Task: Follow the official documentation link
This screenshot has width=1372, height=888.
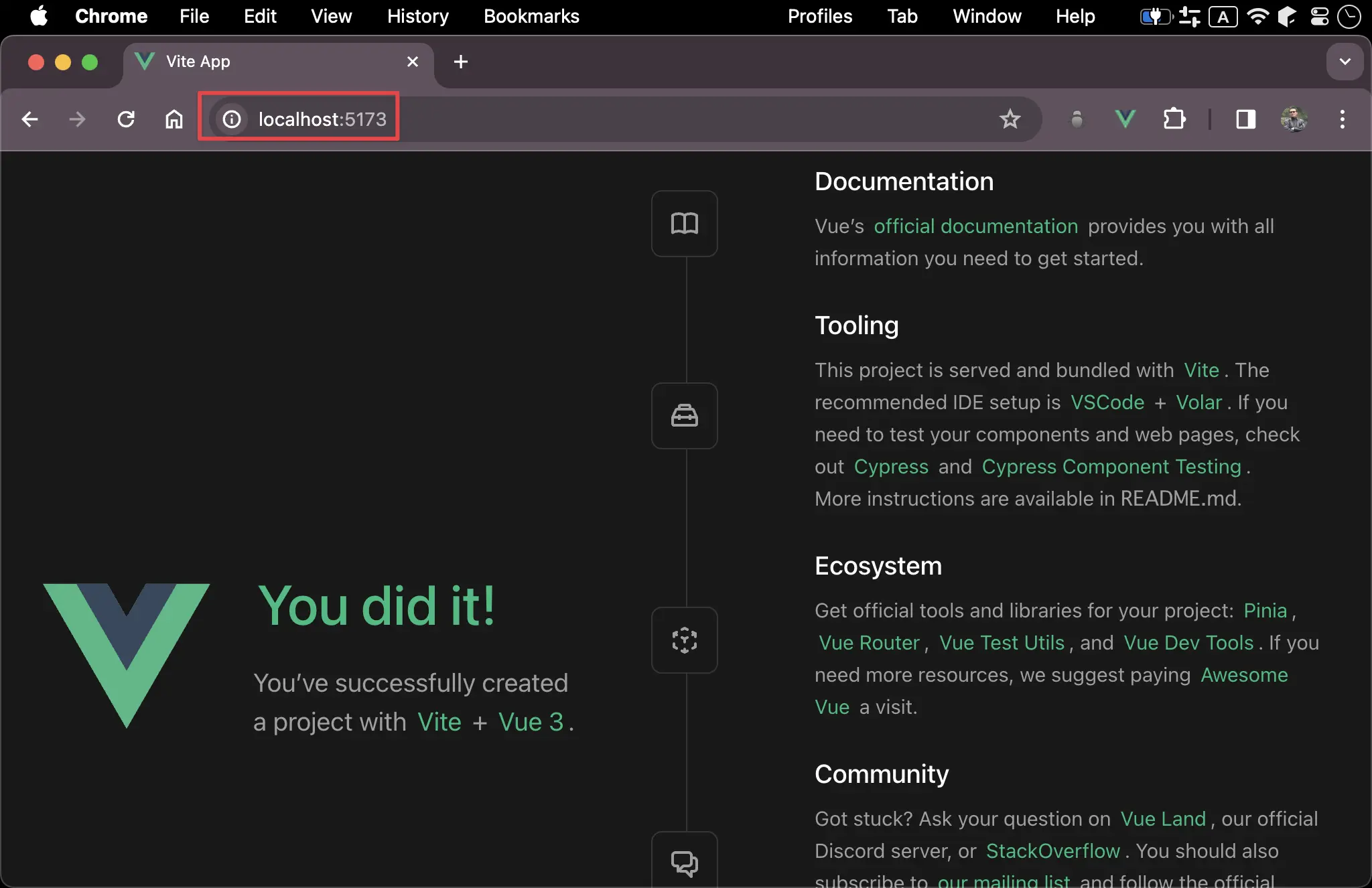Action: (976, 226)
